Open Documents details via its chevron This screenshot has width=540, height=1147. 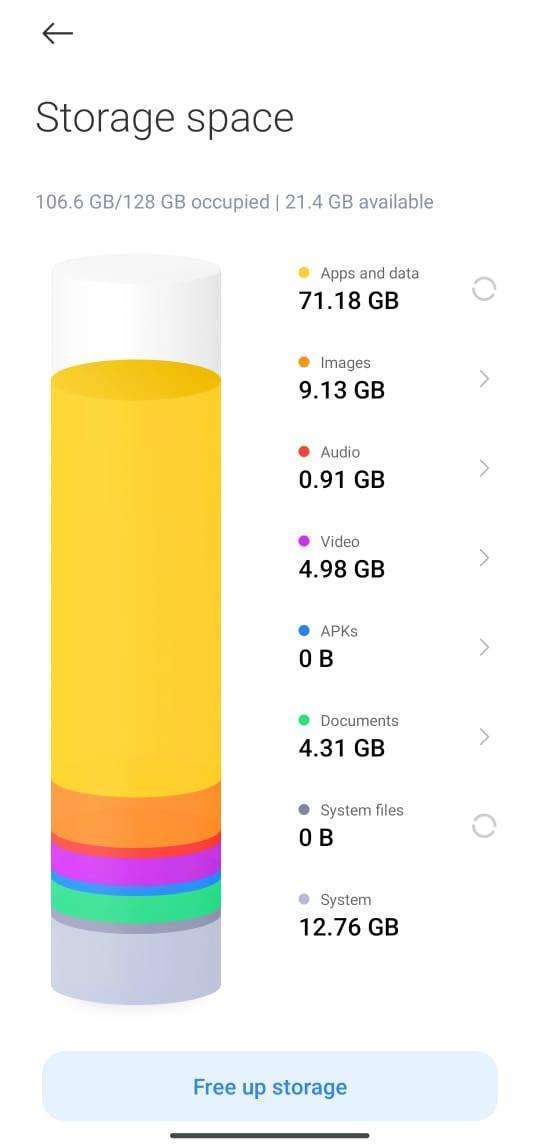click(484, 737)
